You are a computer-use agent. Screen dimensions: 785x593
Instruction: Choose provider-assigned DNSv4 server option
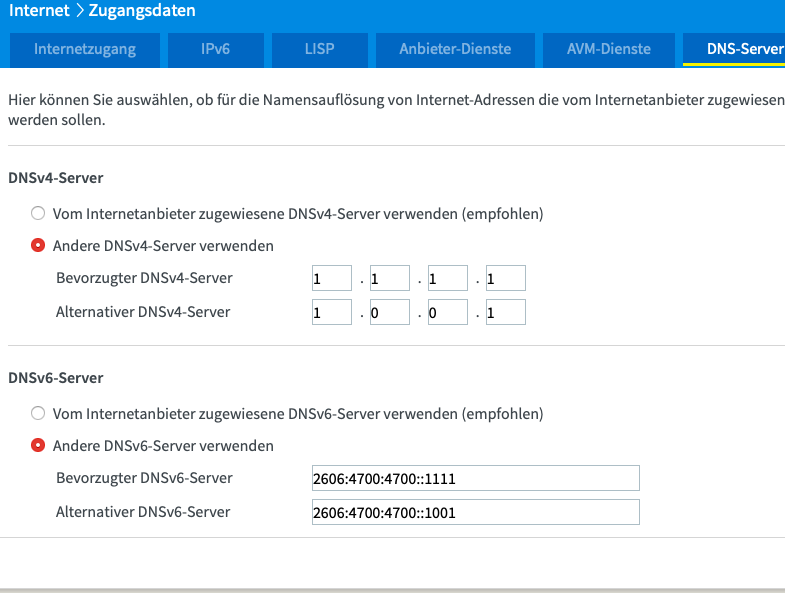(x=38, y=213)
